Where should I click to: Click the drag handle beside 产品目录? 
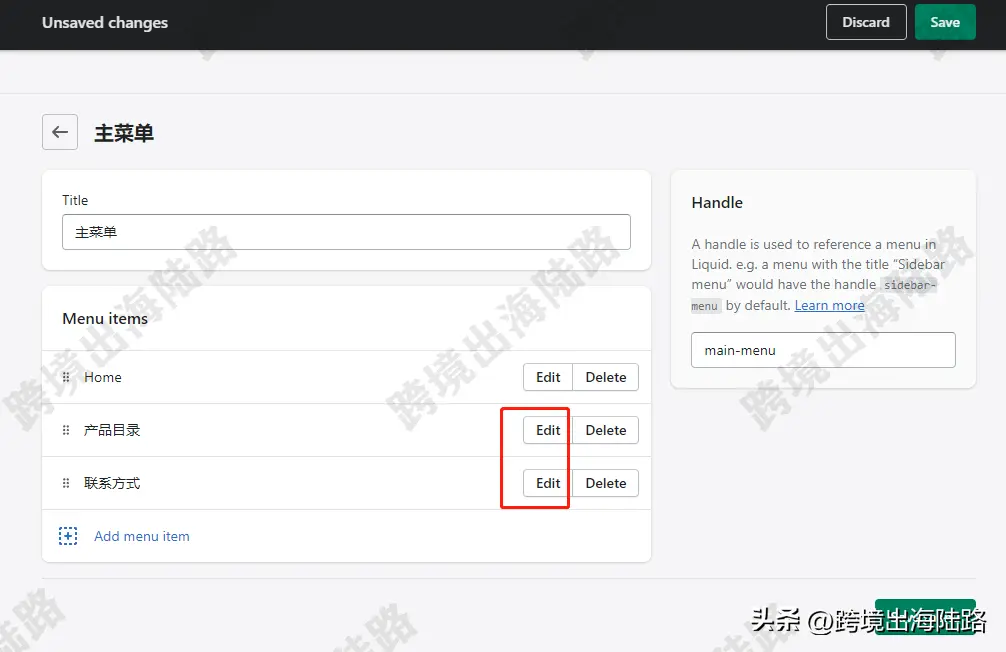[x=66, y=430]
